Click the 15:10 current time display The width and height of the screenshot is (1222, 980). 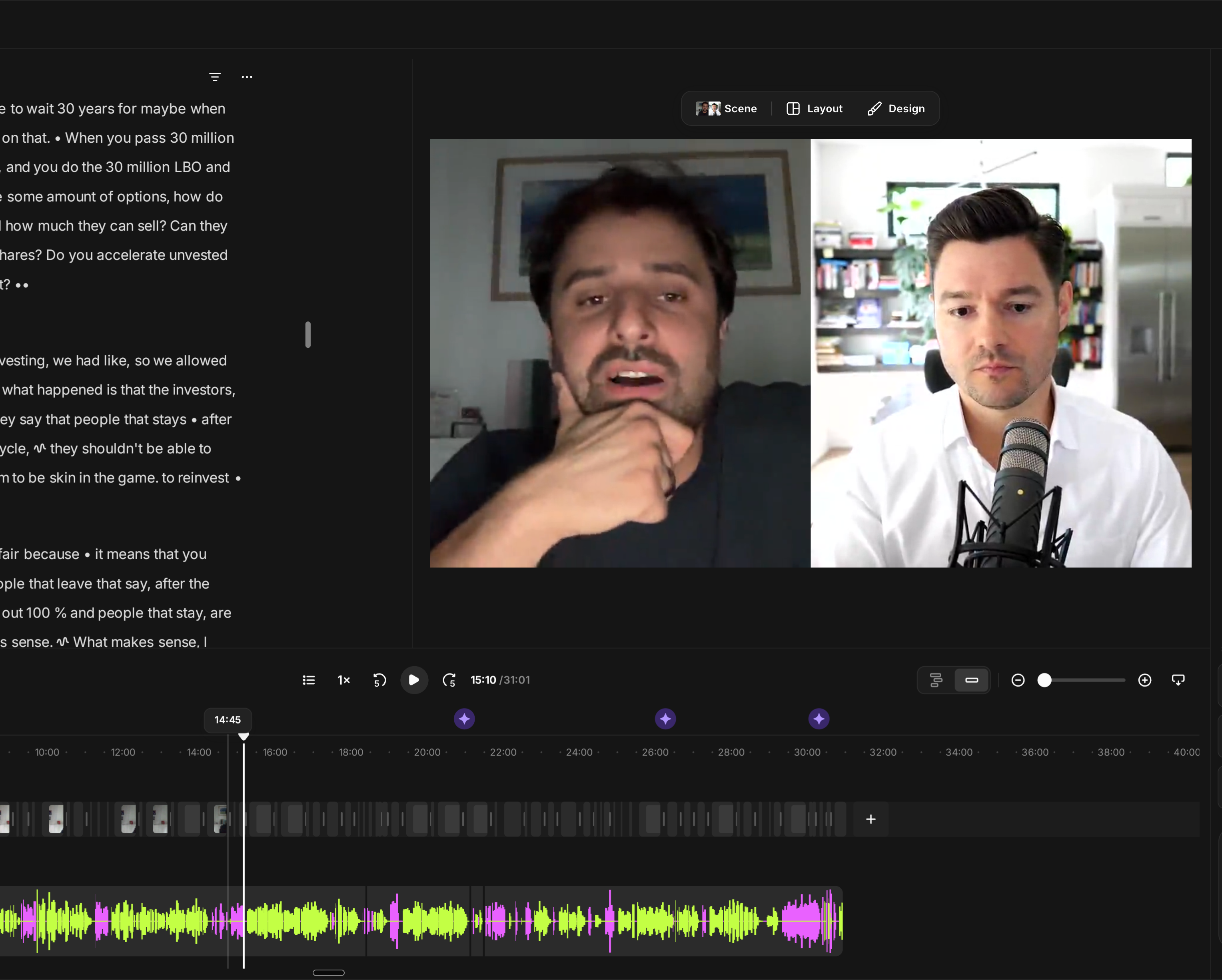click(x=483, y=680)
